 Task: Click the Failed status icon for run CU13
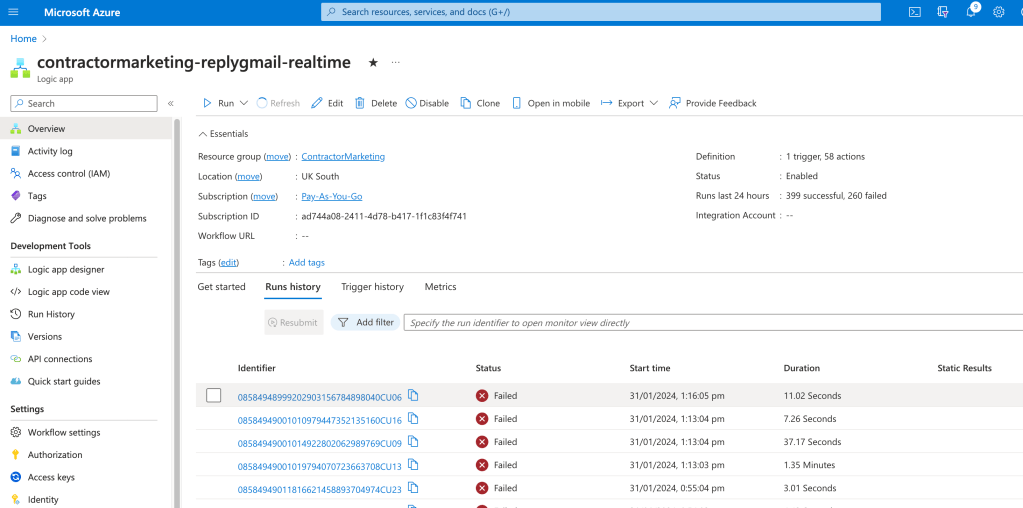pyautogui.click(x=482, y=465)
